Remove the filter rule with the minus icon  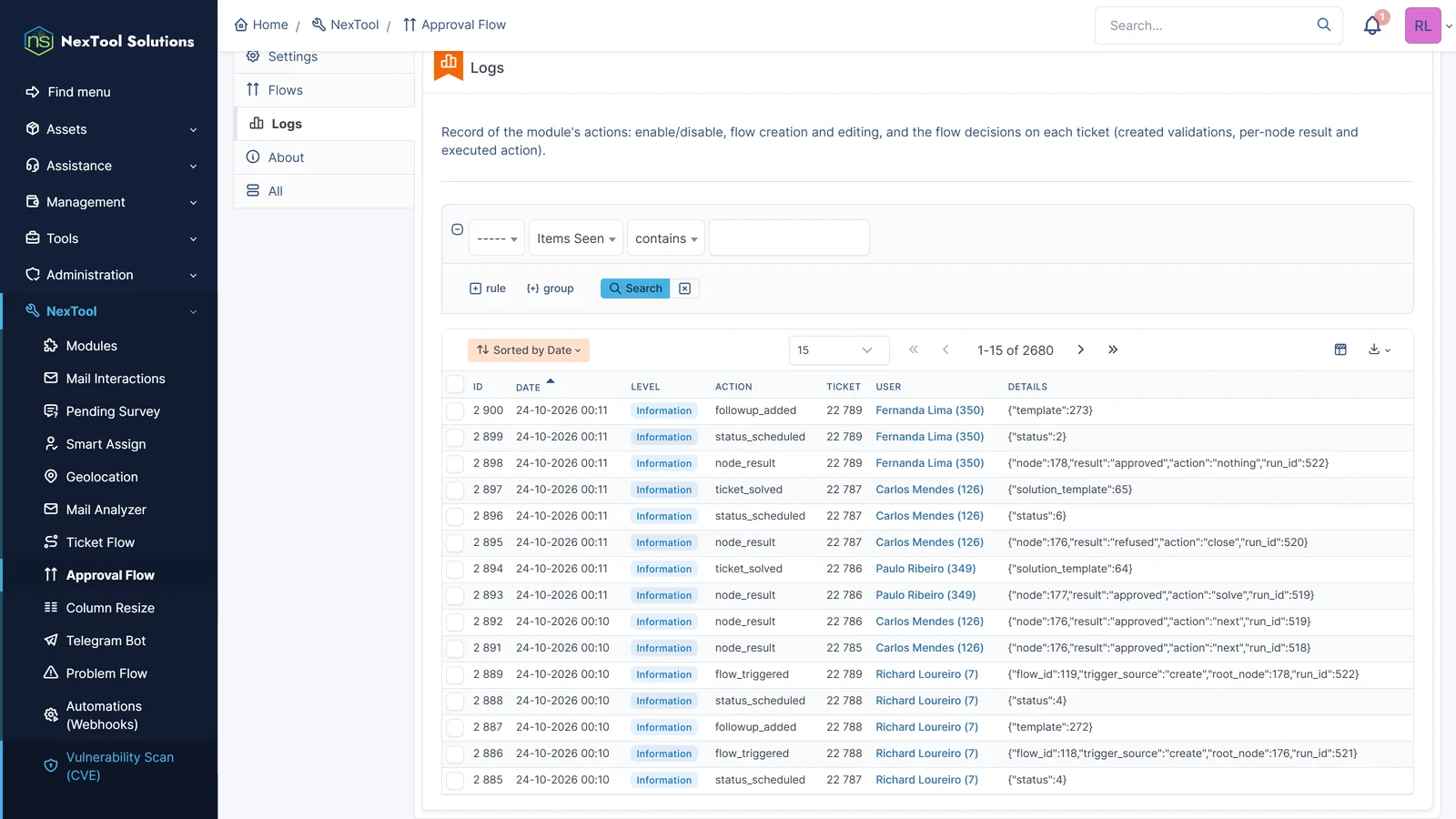pos(458,229)
